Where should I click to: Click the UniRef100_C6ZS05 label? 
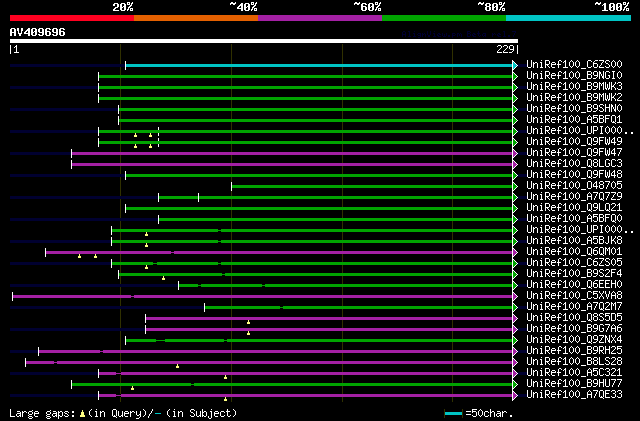tap(574, 263)
